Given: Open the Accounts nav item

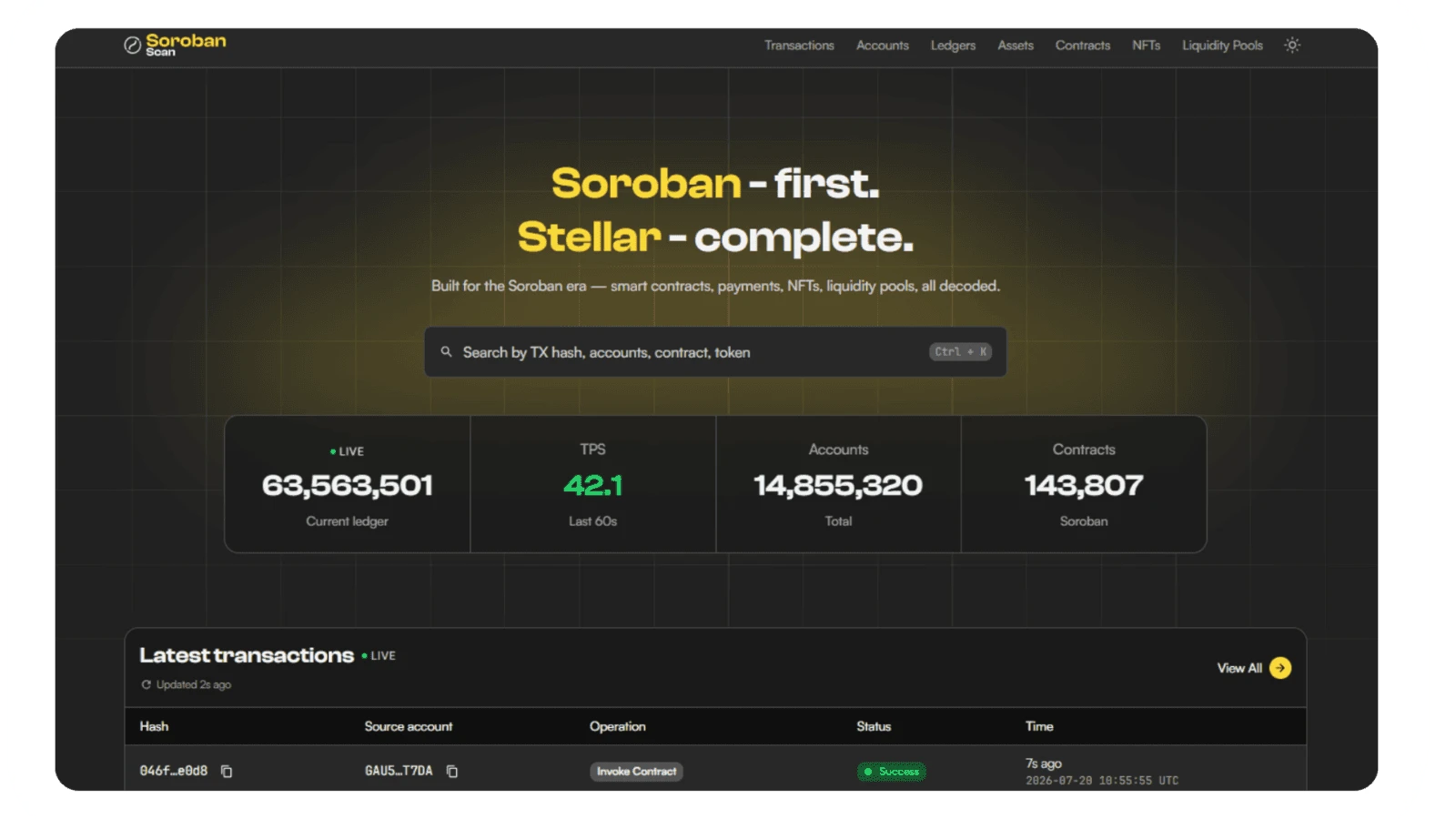Looking at the screenshot, I should (x=882, y=45).
